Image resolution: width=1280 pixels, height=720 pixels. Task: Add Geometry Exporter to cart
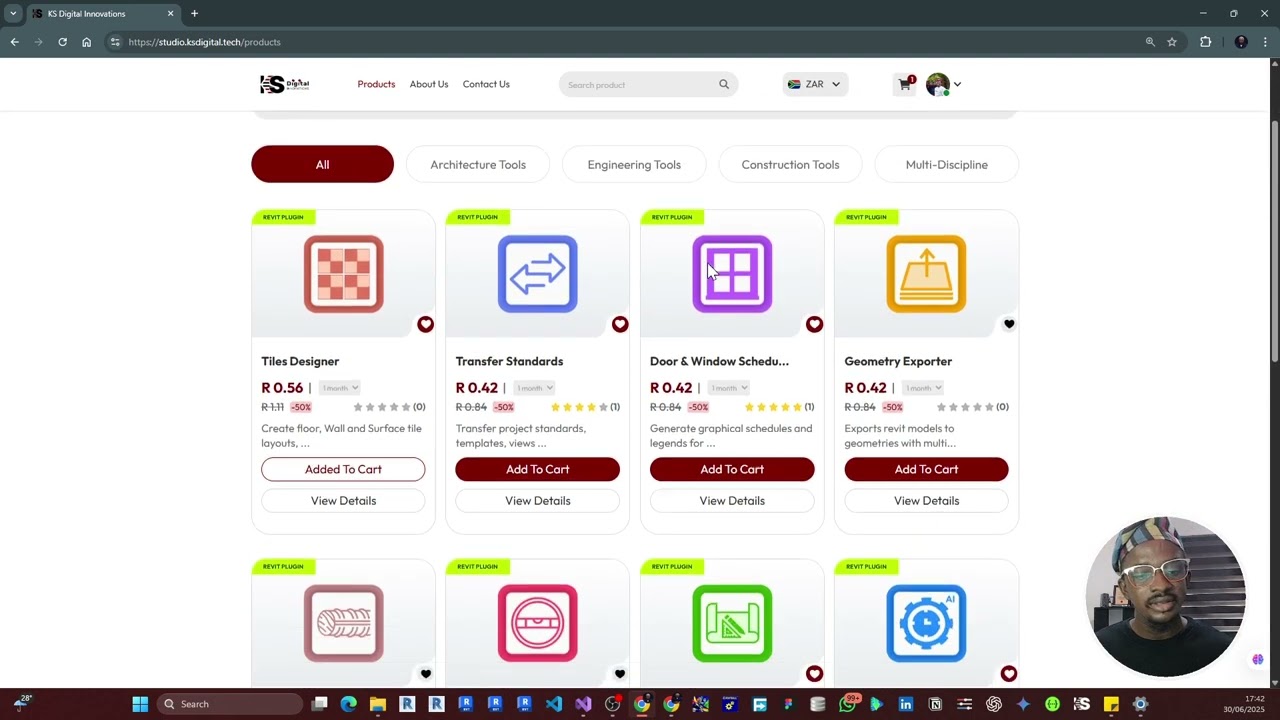[926, 469]
